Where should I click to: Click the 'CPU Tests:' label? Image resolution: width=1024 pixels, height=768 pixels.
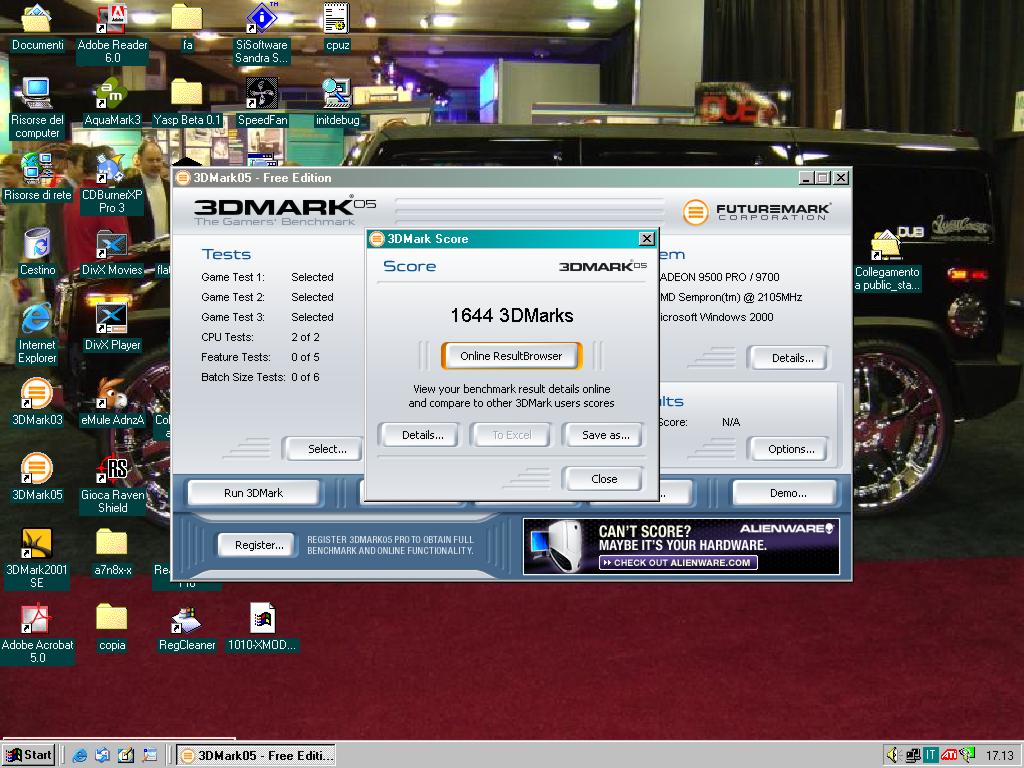227,337
